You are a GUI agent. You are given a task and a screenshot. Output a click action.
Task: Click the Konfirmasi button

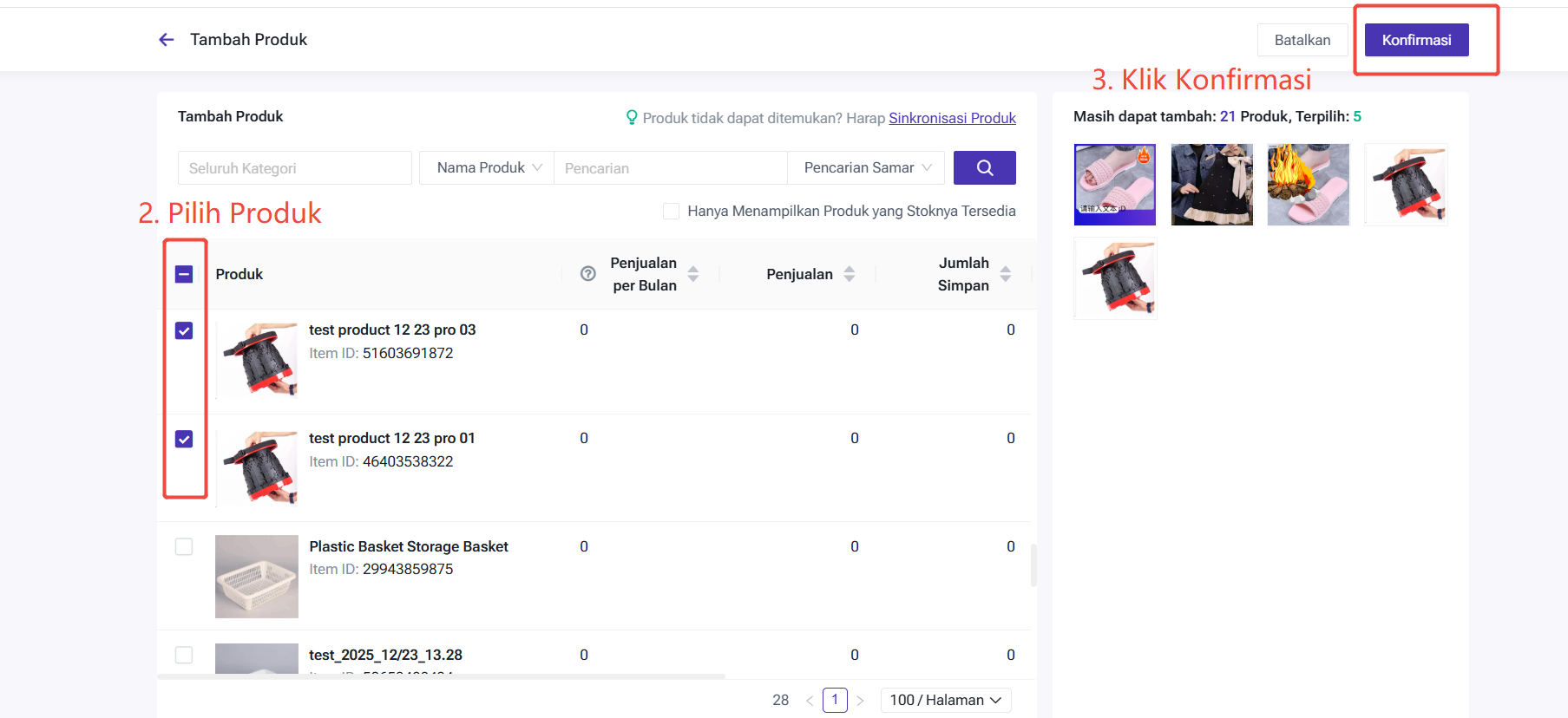point(1416,40)
